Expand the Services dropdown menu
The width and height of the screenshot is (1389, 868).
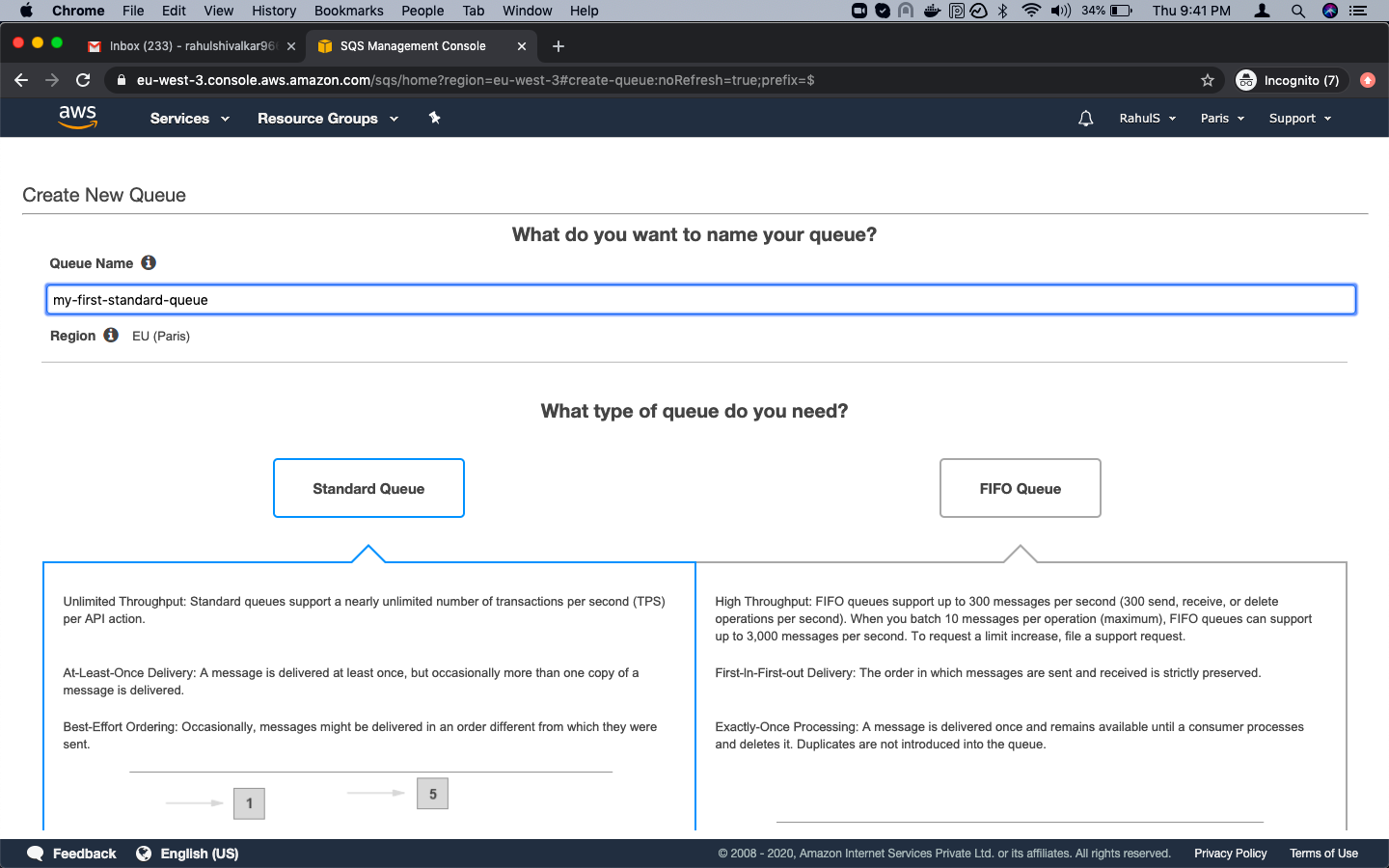pos(189,119)
